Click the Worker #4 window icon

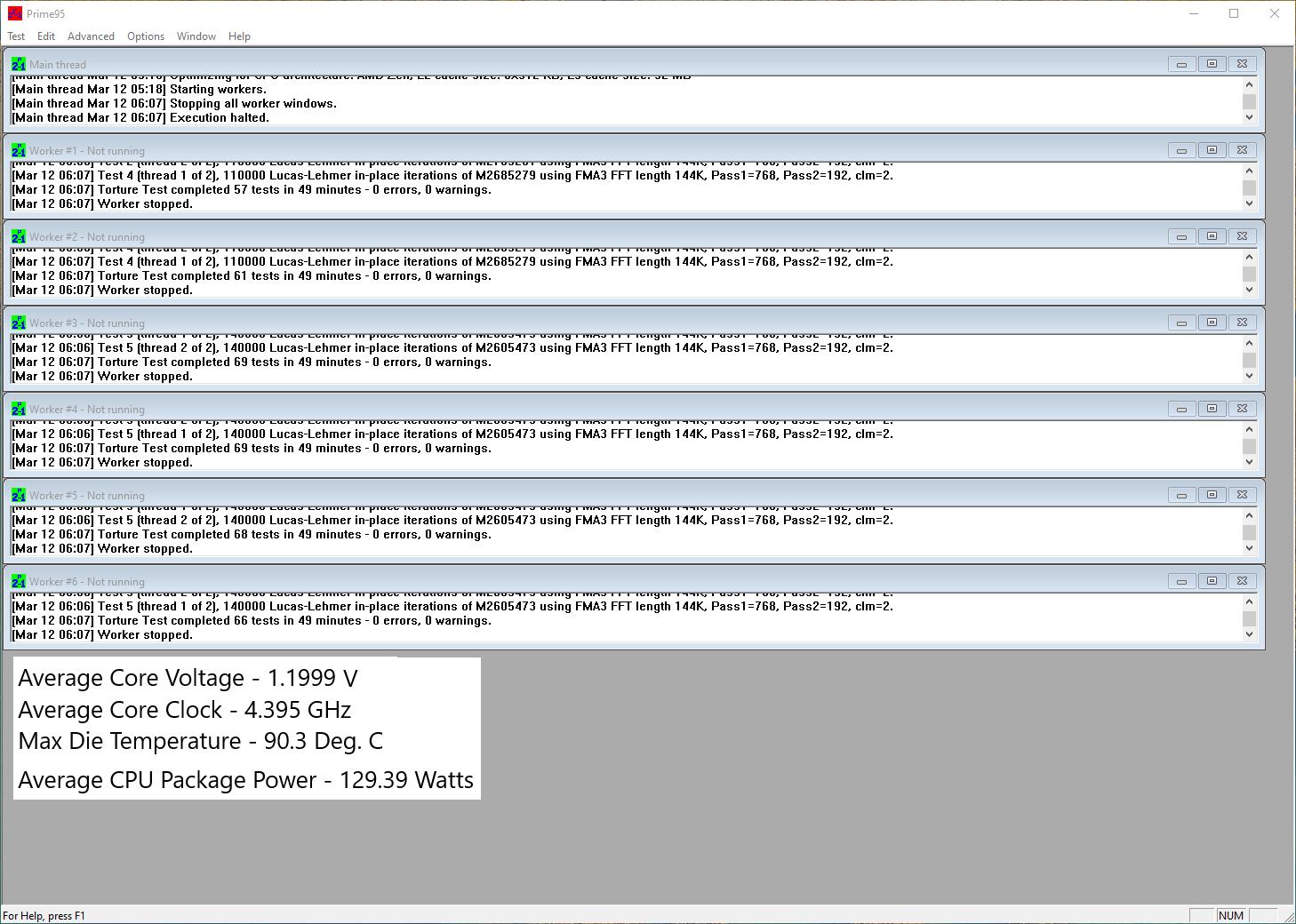pyautogui.click(x=19, y=409)
